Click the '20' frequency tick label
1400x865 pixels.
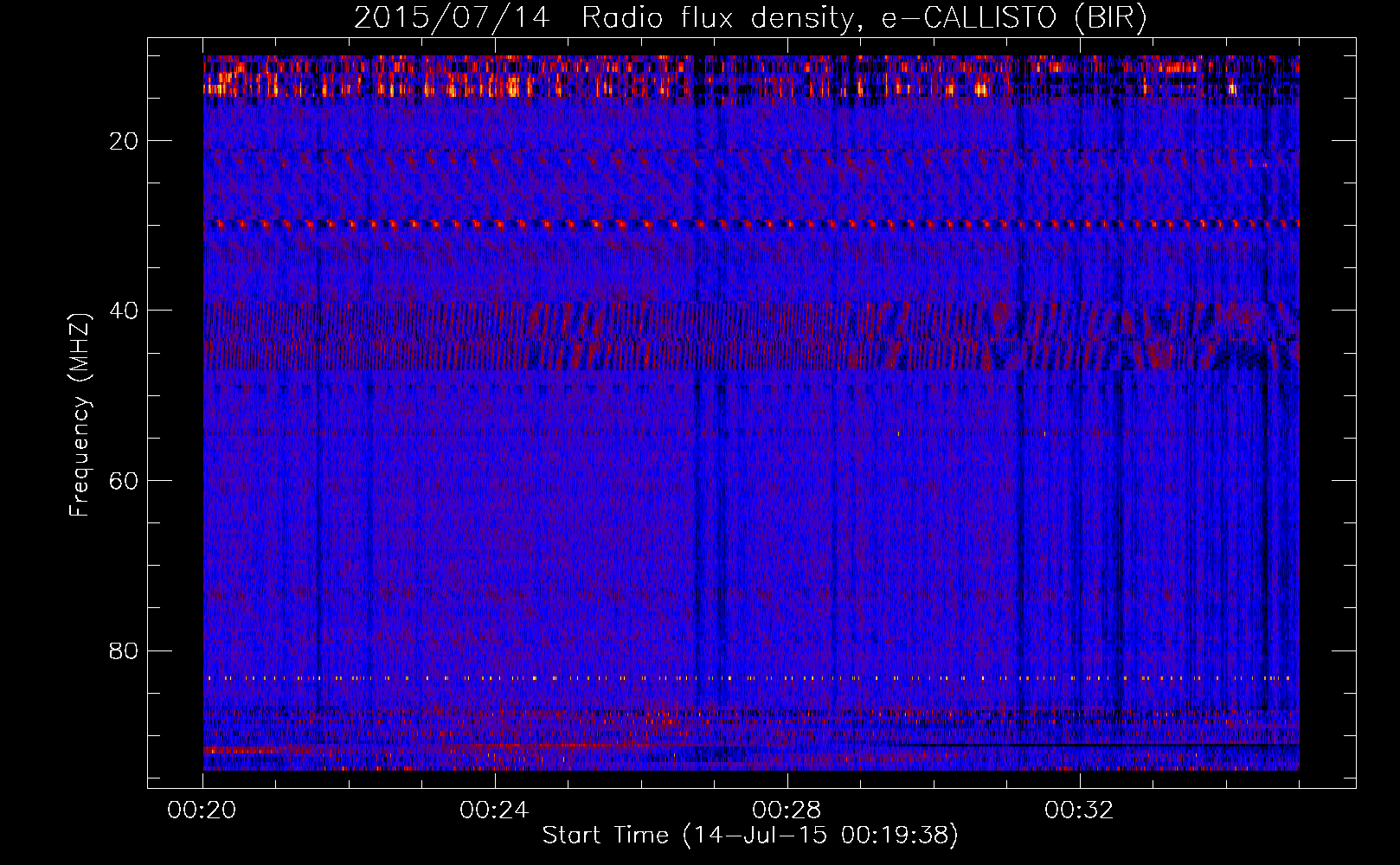click(125, 141)
